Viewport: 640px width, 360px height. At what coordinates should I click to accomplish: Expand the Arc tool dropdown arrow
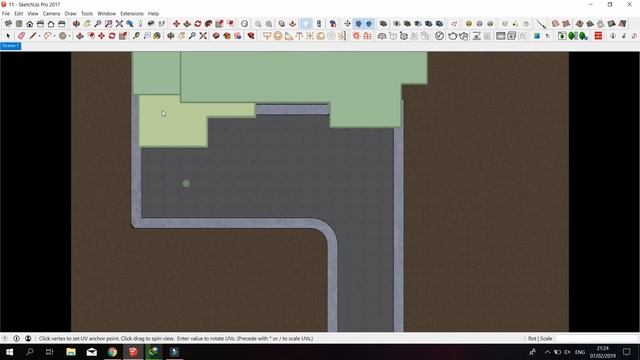pyautogui.click(x=54, y=36)
